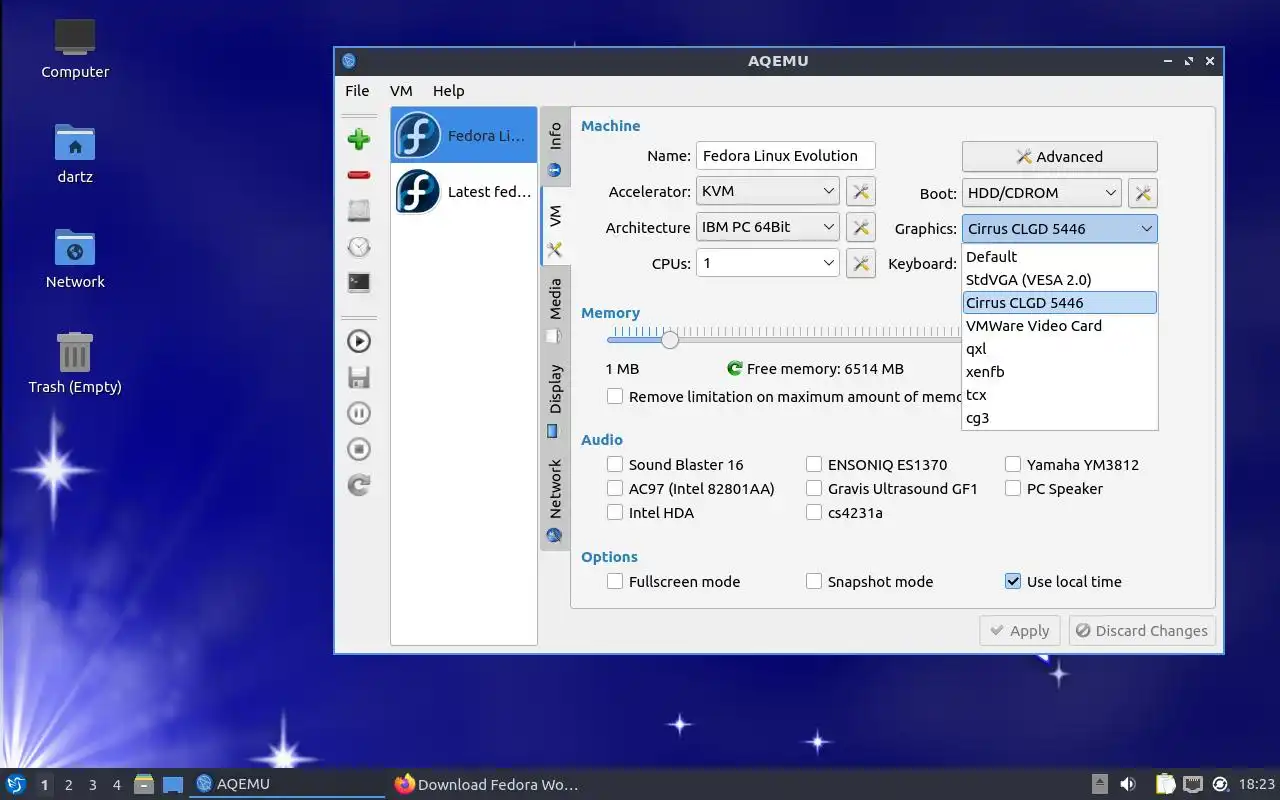Open the clipboard tray icon
Viewport: 1280px width, 800px height.
click(1165, 784)
